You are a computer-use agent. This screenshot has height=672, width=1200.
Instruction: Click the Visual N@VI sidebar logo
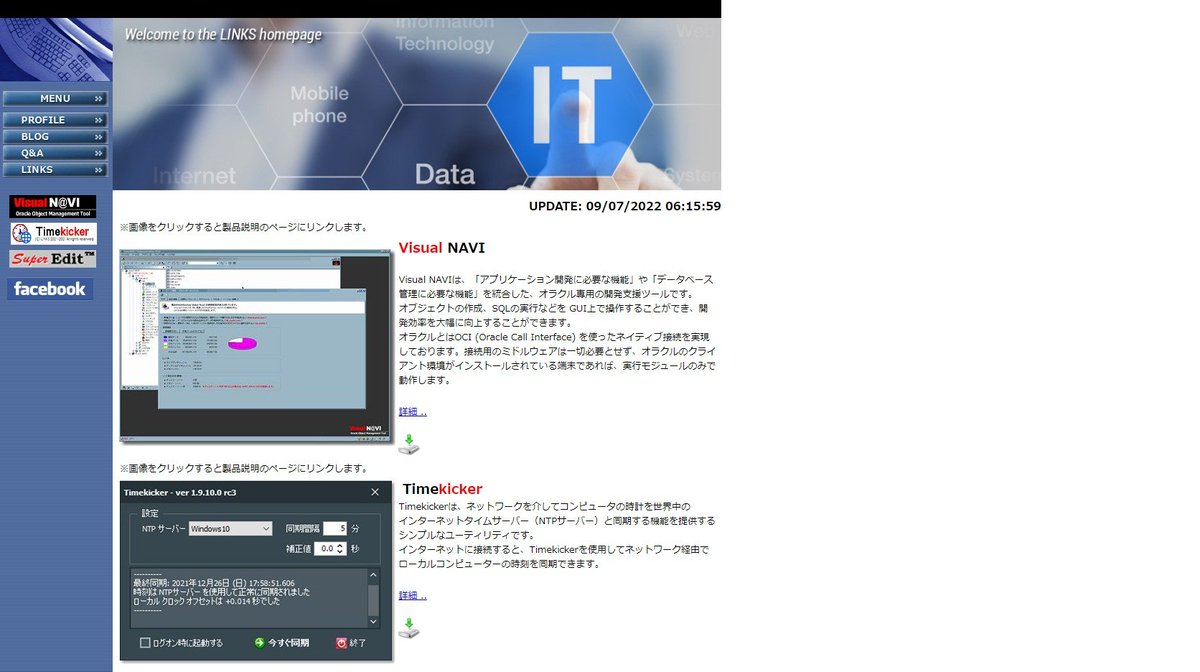(53, 207)
